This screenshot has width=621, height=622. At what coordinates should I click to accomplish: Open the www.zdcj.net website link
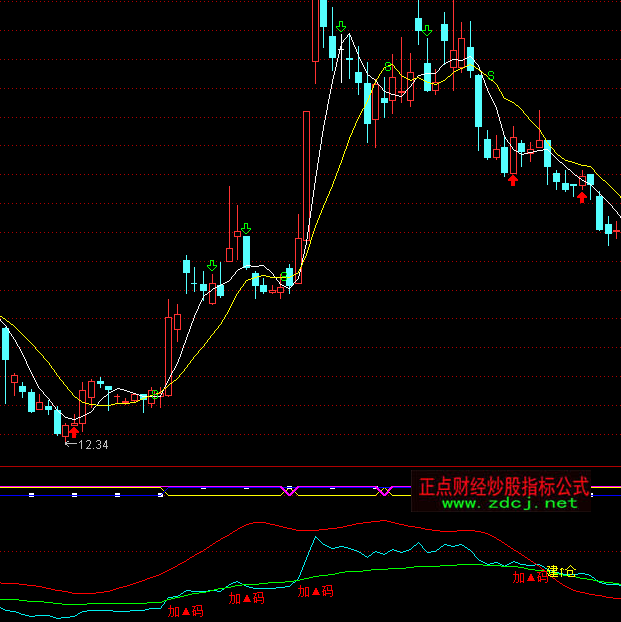510,503
